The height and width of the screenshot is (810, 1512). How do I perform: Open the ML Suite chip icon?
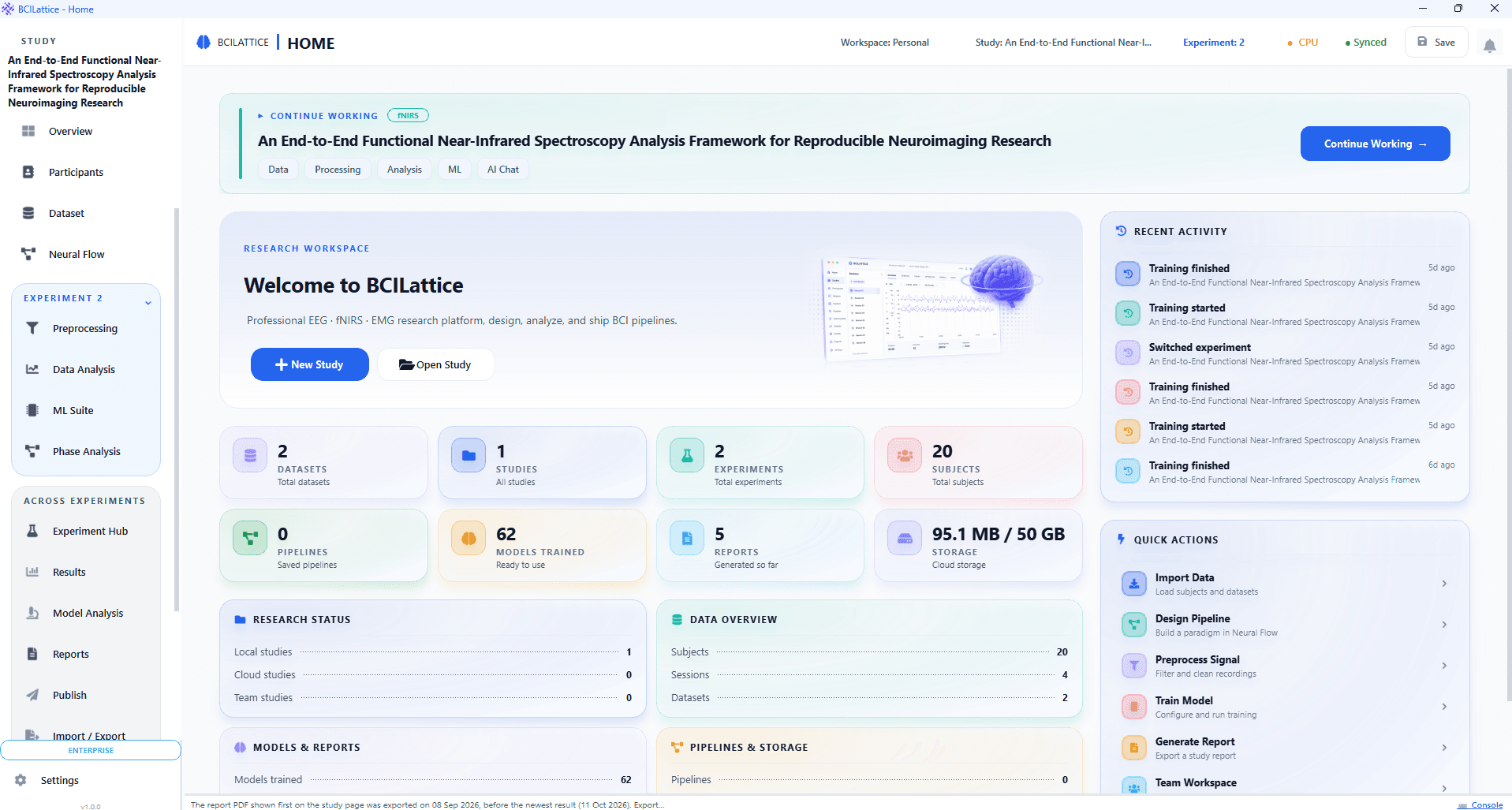[32, 410]
